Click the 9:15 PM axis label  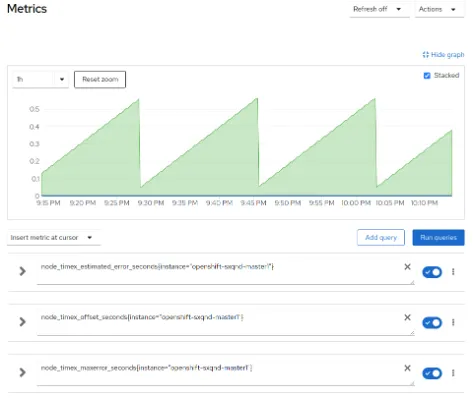48,203
